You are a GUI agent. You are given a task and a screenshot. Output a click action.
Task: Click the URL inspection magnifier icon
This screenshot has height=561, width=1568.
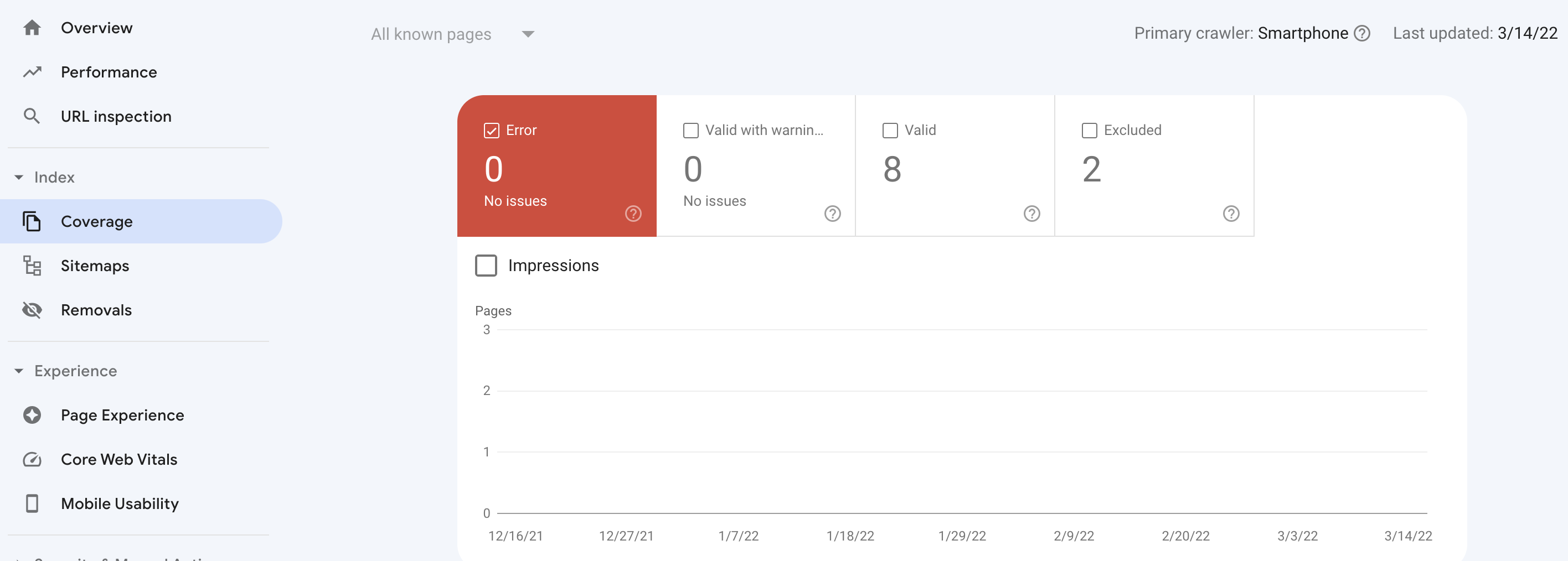coord(32,116)
